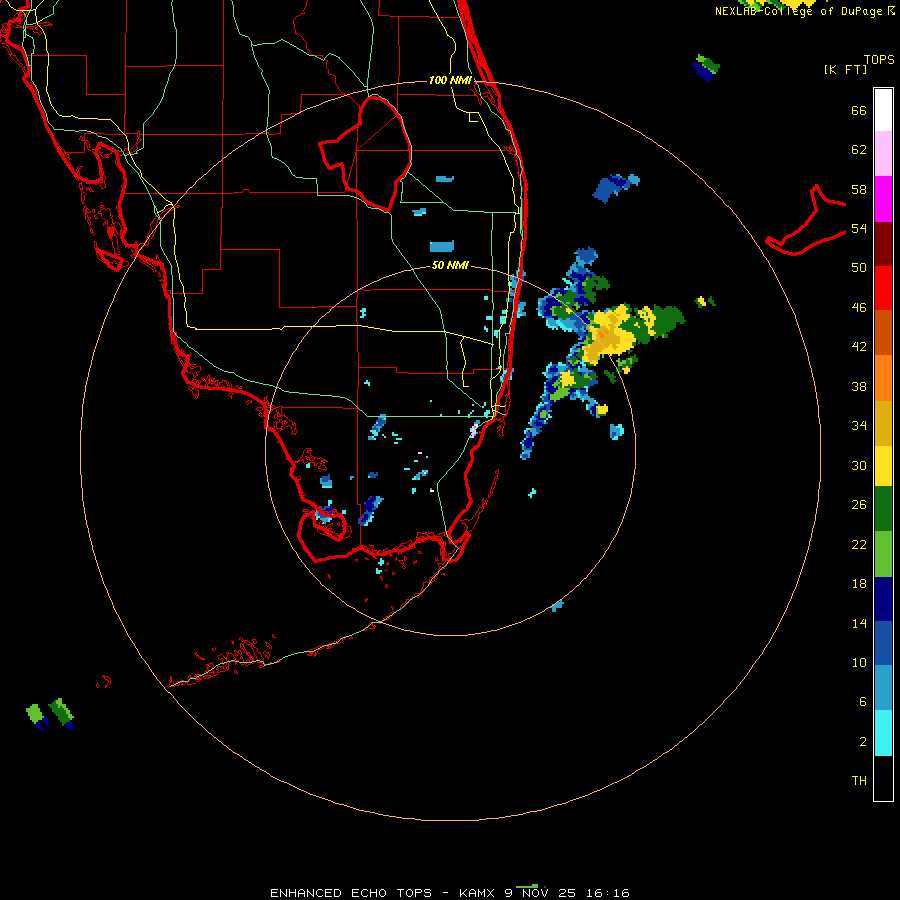Click the 2 legend value
The height and width of the screenshot is (900, 900).
point(862,742)
